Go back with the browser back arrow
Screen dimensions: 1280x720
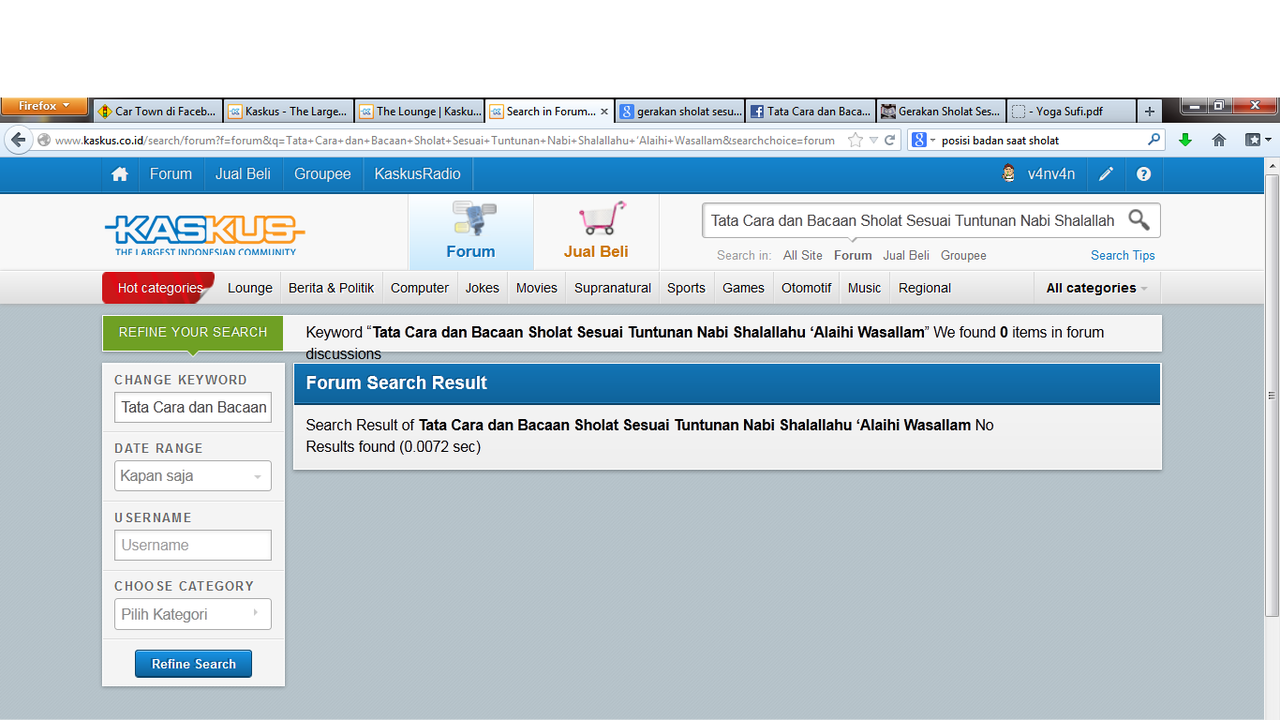tap(18, 140)
